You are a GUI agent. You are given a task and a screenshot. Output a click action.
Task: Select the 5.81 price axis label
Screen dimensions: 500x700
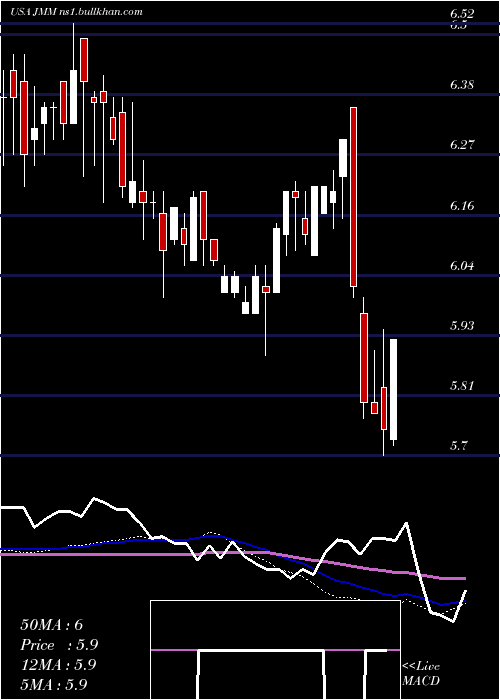pos(462,385)
